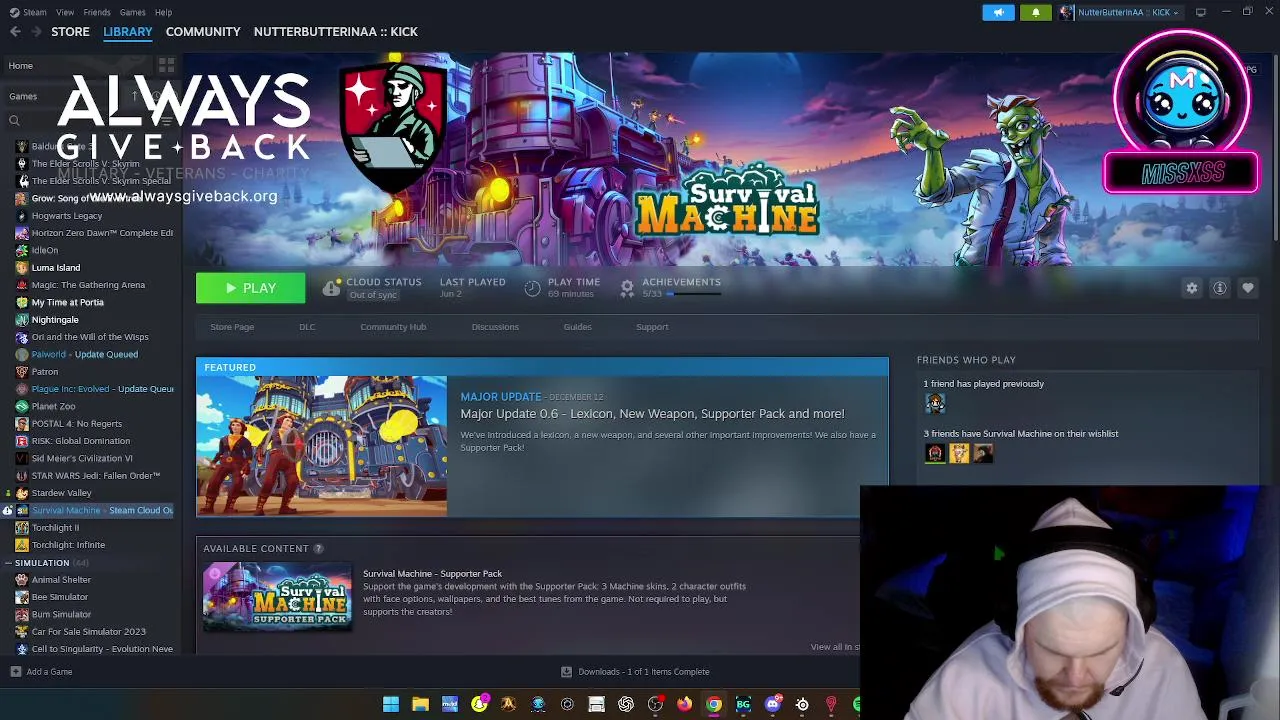Open the DLC link
1280x720 pixels.
pyautogui.click(x=307, y=327)
